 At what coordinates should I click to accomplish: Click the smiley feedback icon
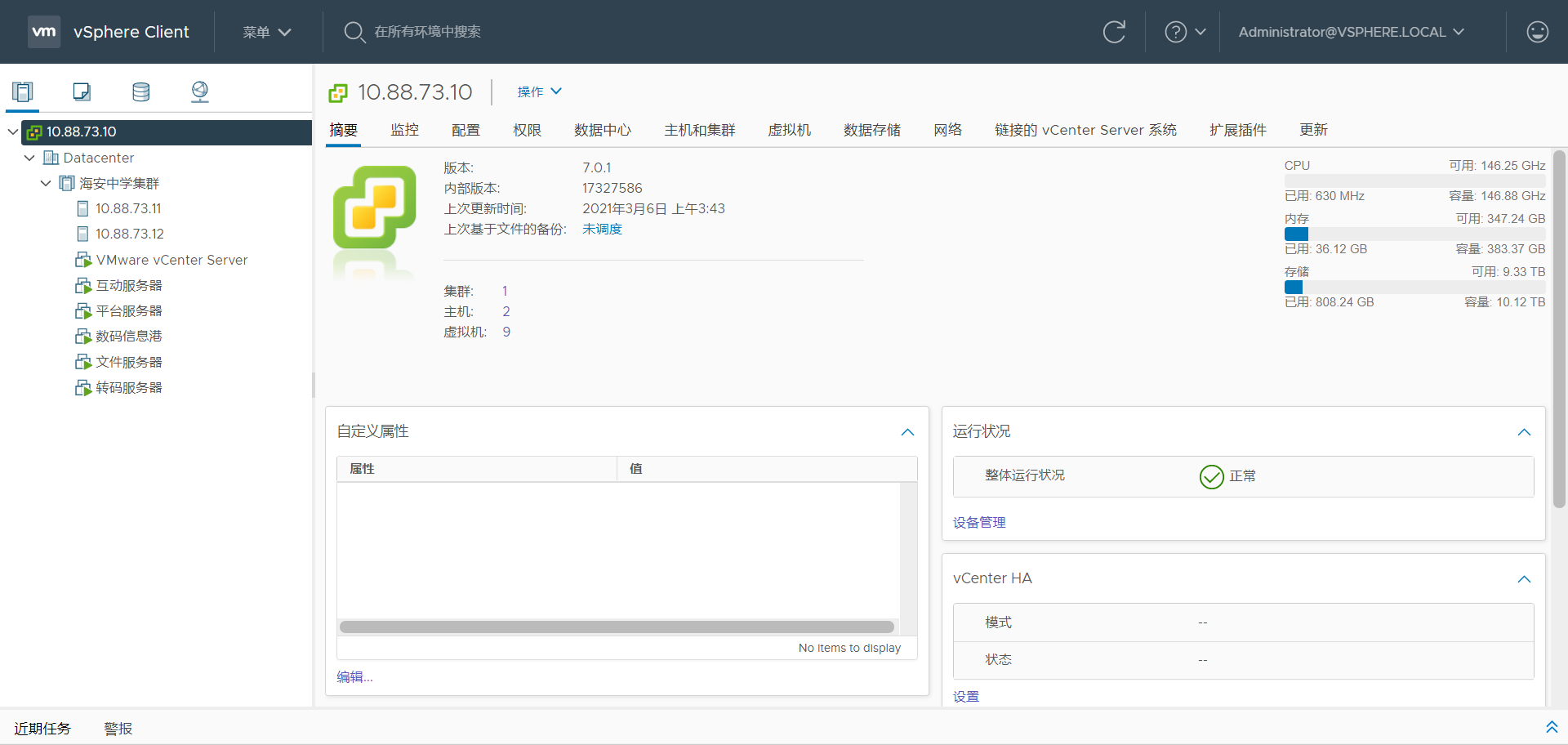coord(1537,32)
